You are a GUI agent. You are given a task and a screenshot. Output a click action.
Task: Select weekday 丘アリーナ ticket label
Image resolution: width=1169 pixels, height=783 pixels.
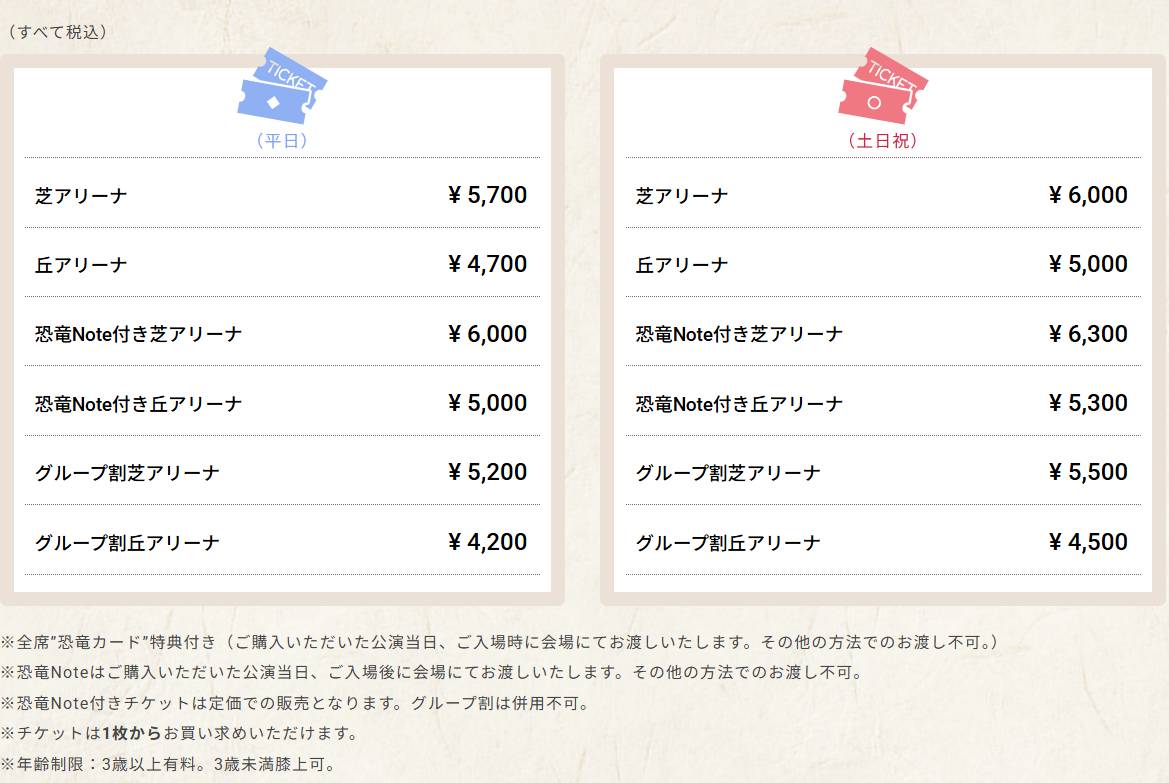coord(81,265)
